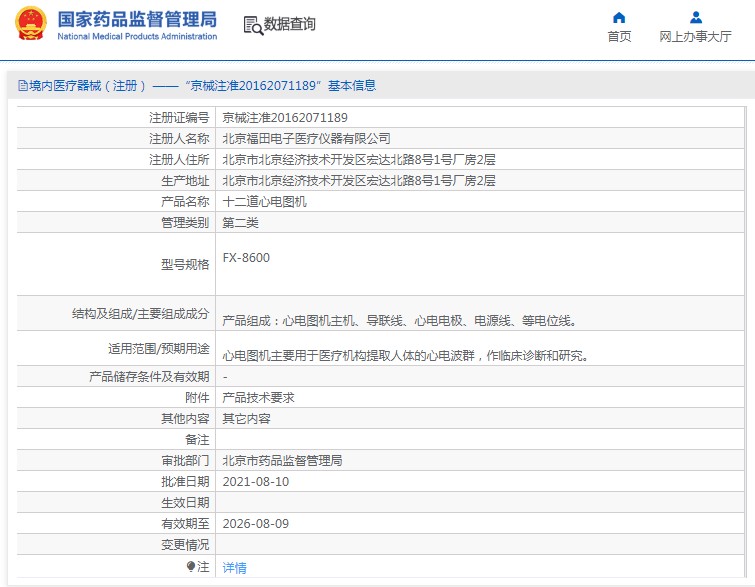
Task: Select management category 第二类
Action: coord(240,222)
